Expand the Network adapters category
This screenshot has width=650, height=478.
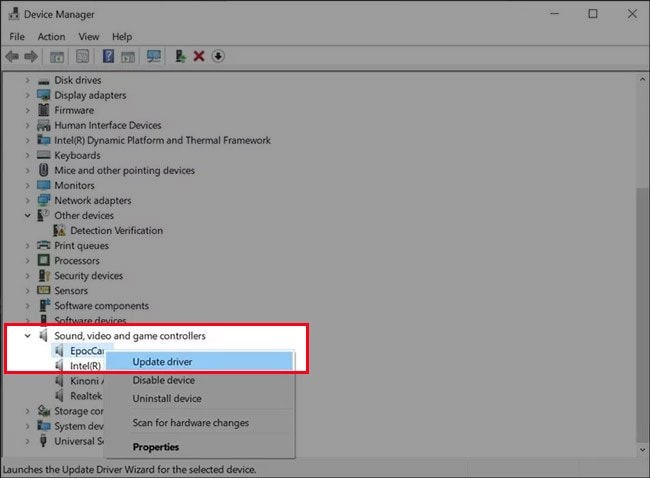tap(28, 200)
